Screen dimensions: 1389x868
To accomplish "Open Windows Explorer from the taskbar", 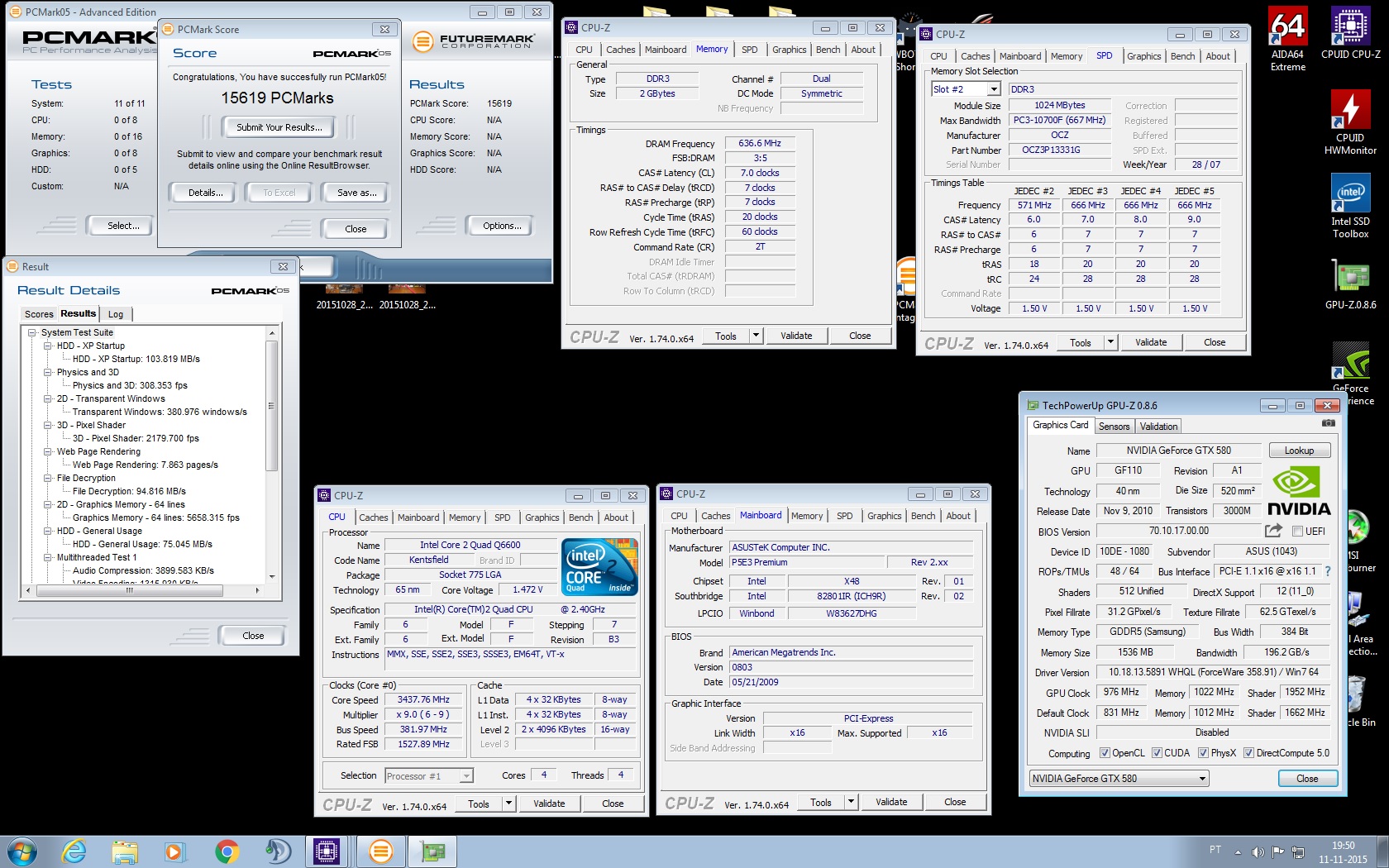I will click(125, 851).
